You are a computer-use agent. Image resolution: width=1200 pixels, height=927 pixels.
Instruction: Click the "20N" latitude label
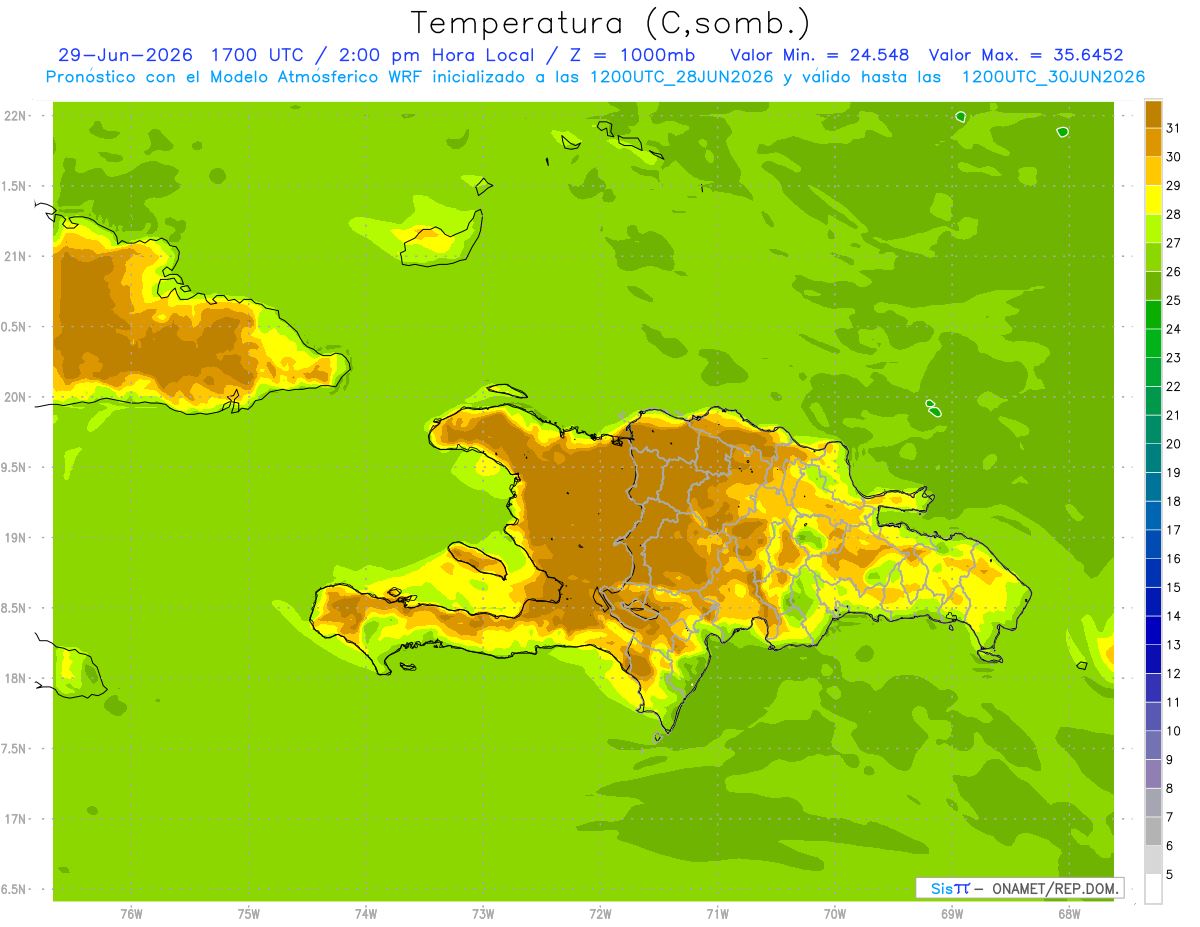(15, 397)
